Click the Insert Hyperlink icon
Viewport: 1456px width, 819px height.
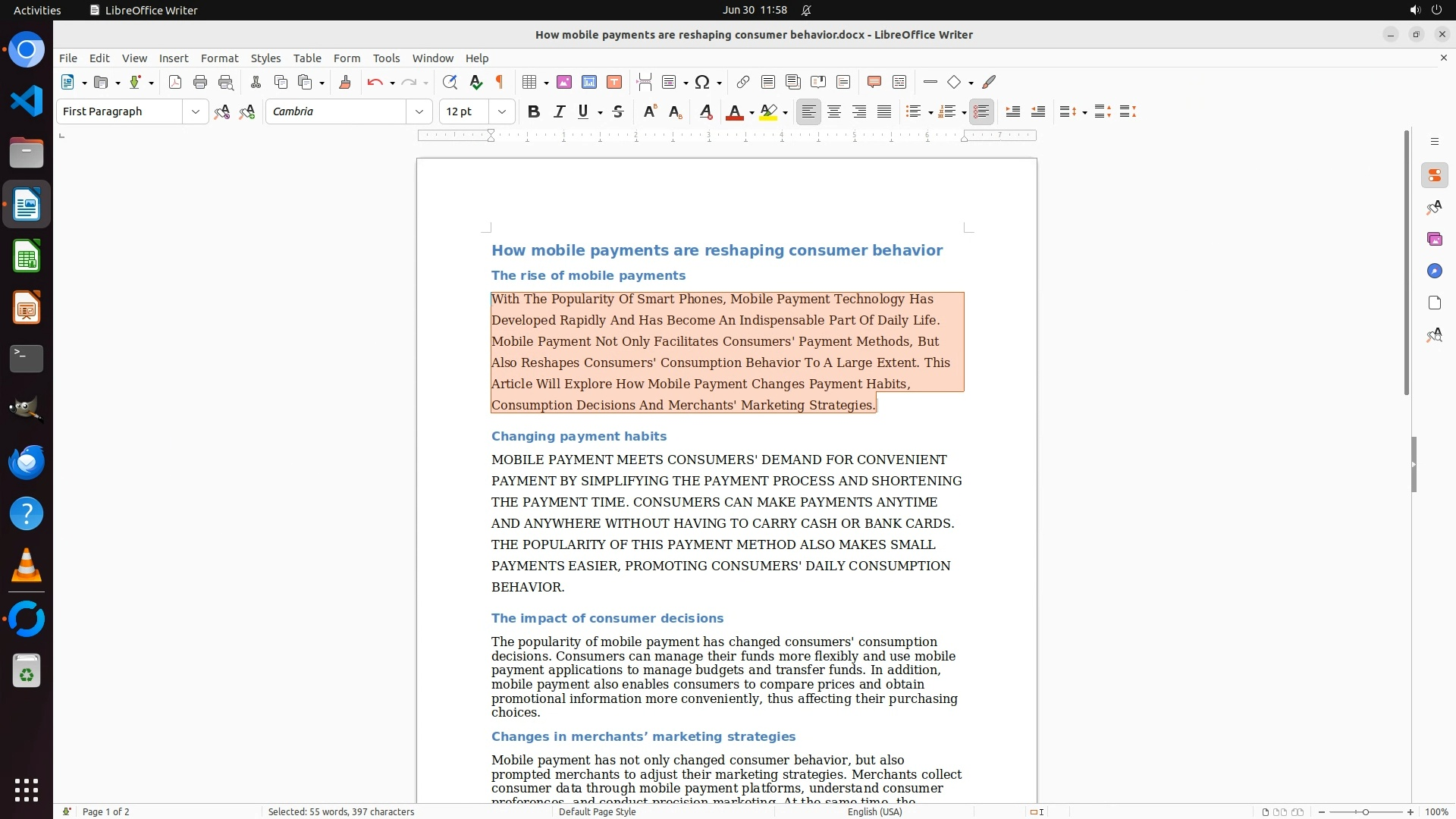(743, 82)
